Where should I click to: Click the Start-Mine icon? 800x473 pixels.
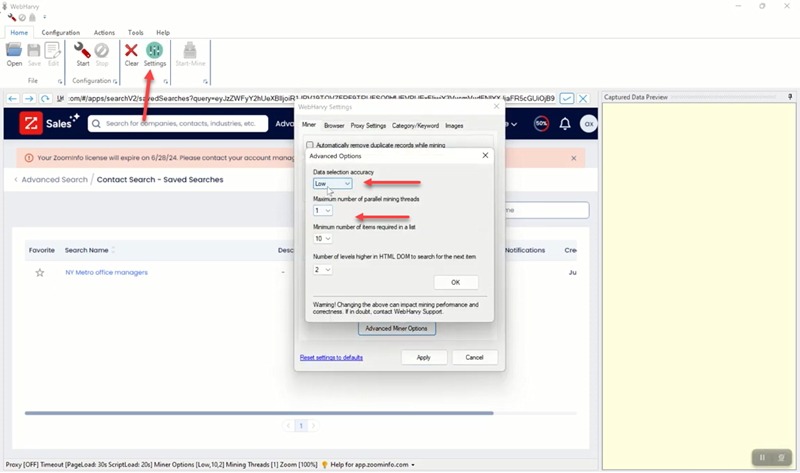pos(190,54)
